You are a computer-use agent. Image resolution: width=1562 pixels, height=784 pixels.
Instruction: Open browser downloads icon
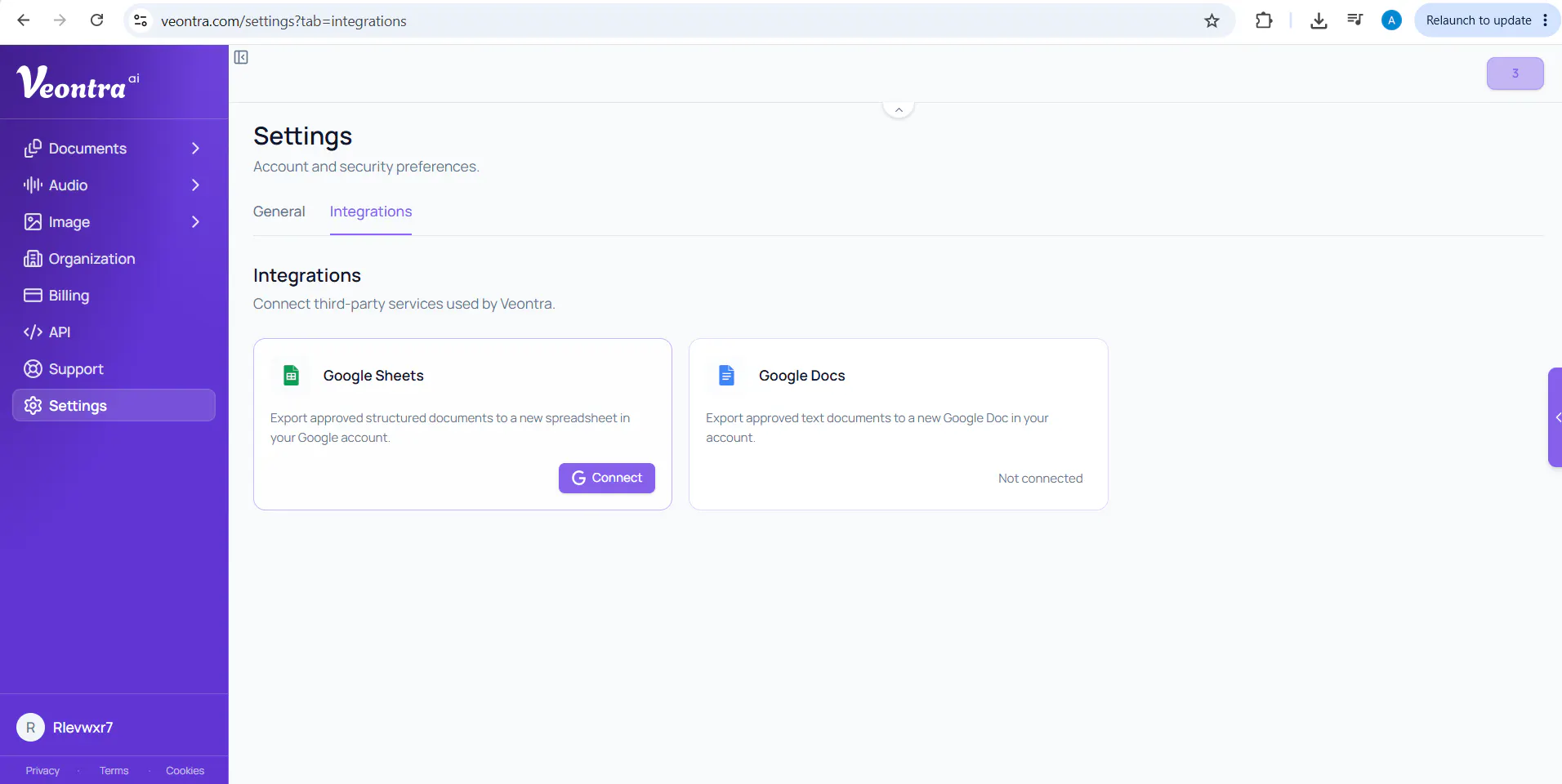1319,20
